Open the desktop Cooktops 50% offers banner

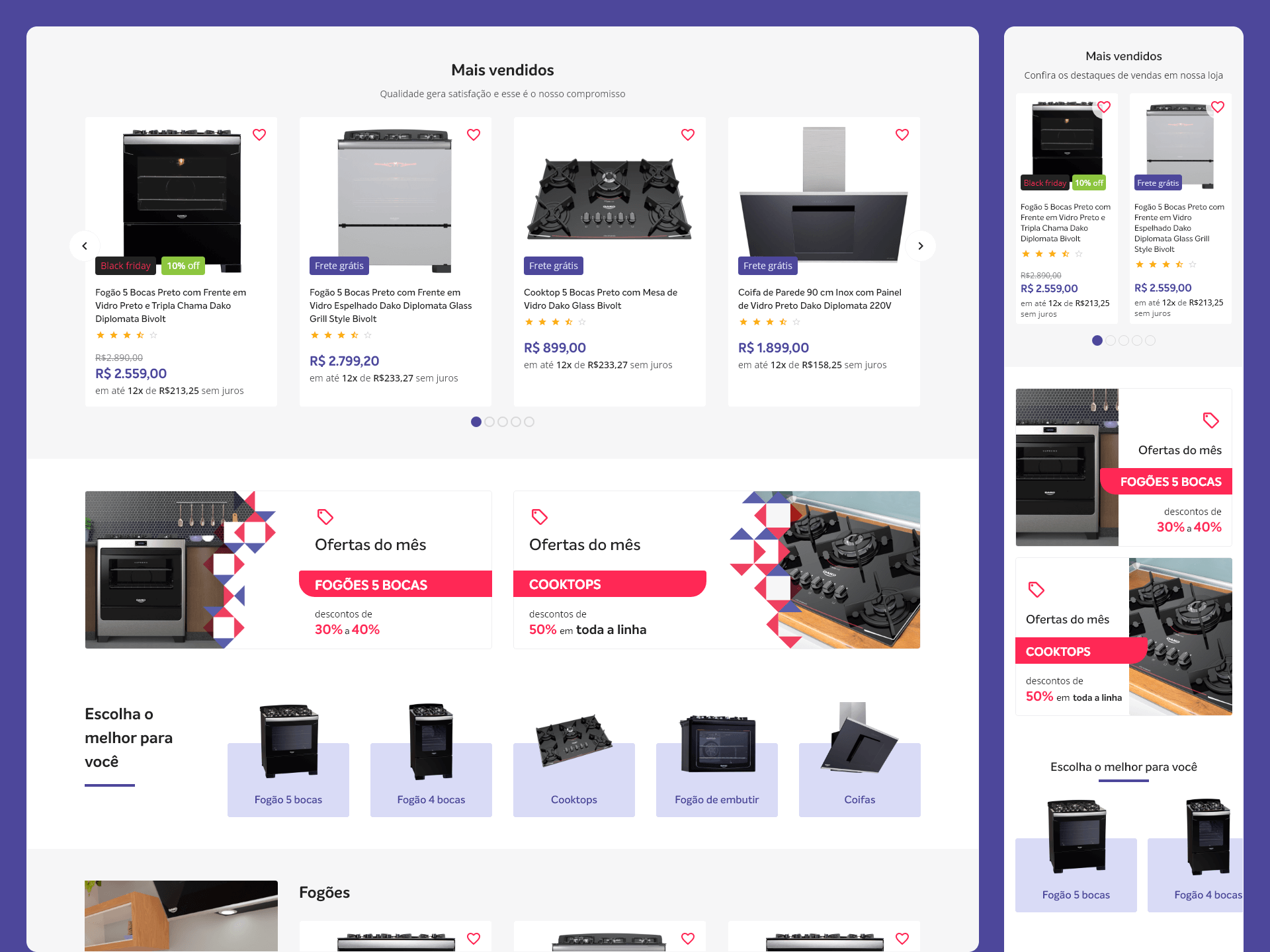coord(717,570)
